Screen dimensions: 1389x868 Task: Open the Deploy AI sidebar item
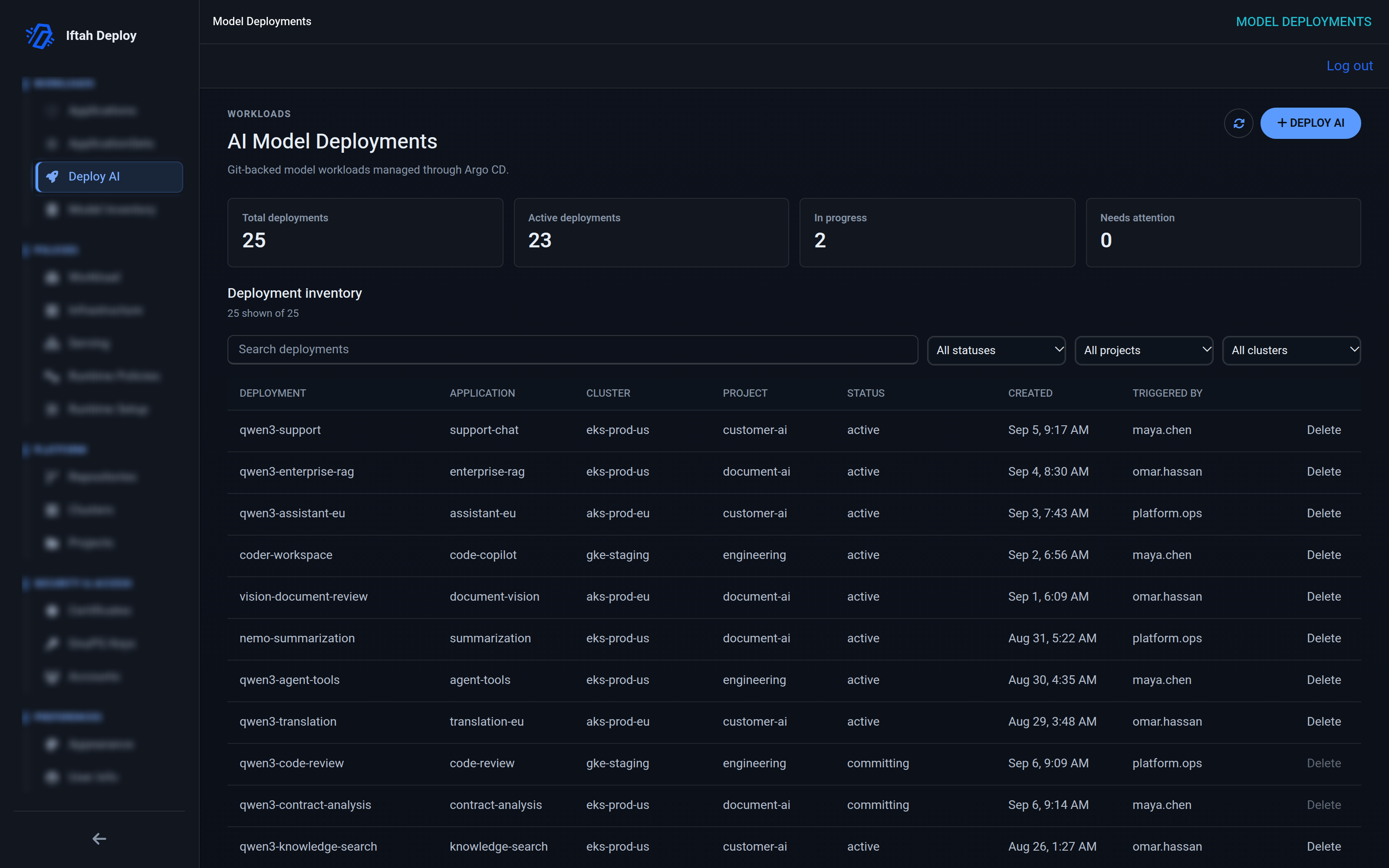tap(109, 177)
